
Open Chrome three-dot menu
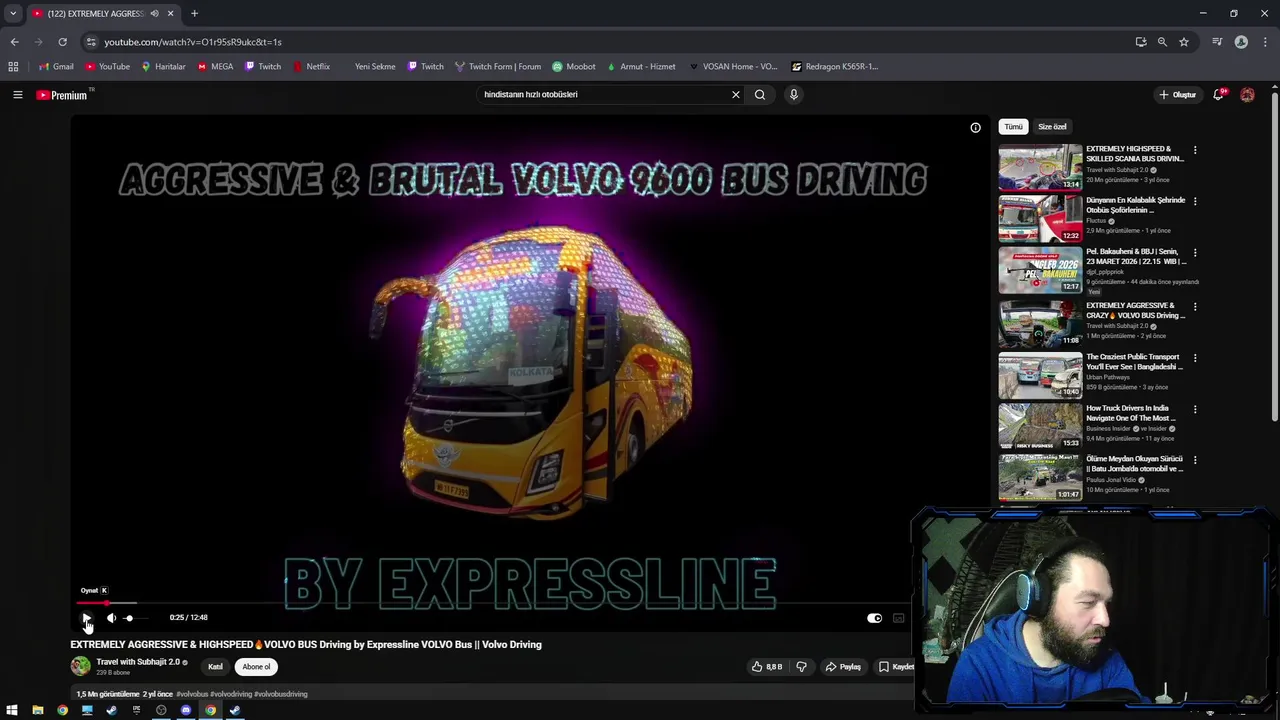pyautogui.click(x=1266, y=42)
